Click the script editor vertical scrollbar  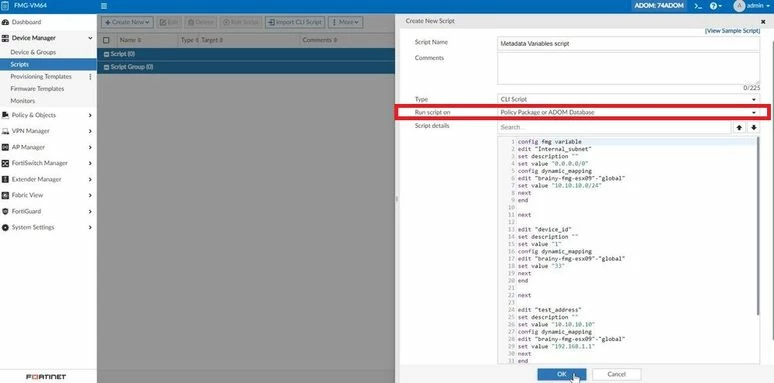coord(758,227)
